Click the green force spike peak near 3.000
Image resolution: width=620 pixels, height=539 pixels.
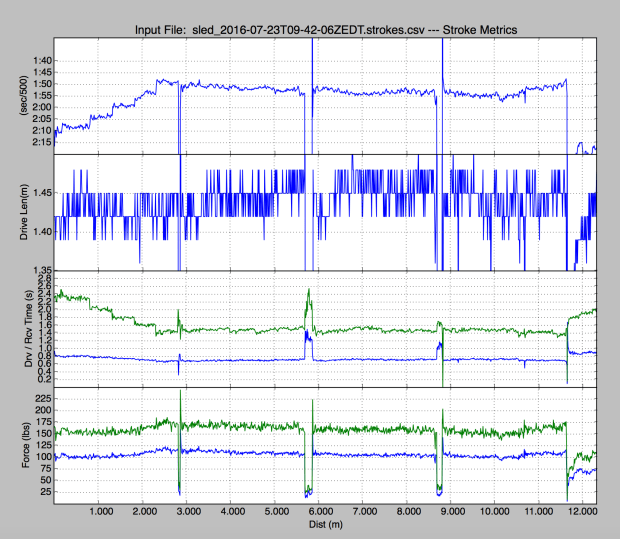(x=180, y=391)
